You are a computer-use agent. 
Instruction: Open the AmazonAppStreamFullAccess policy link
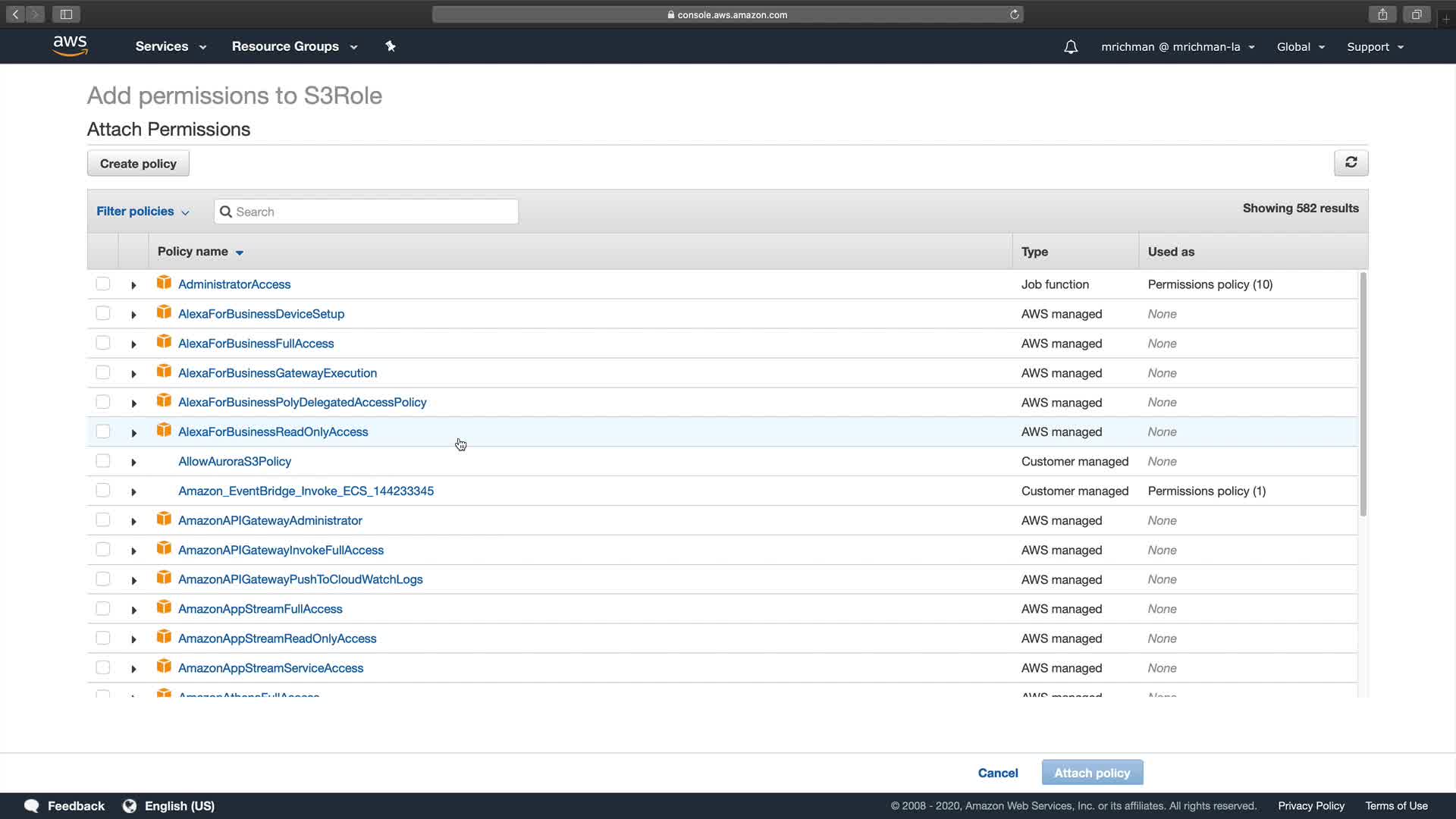point(260,609)
